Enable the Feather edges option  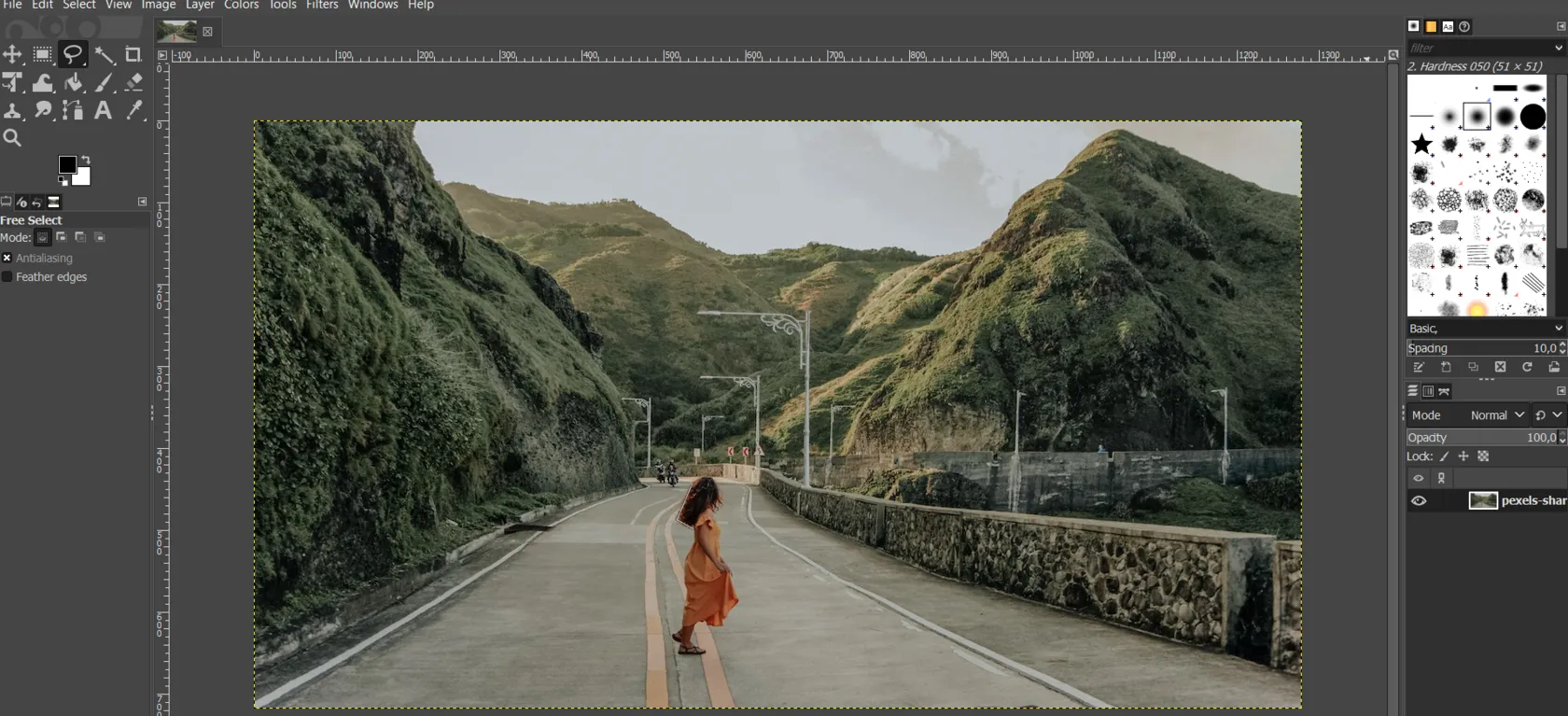[7, 277]
